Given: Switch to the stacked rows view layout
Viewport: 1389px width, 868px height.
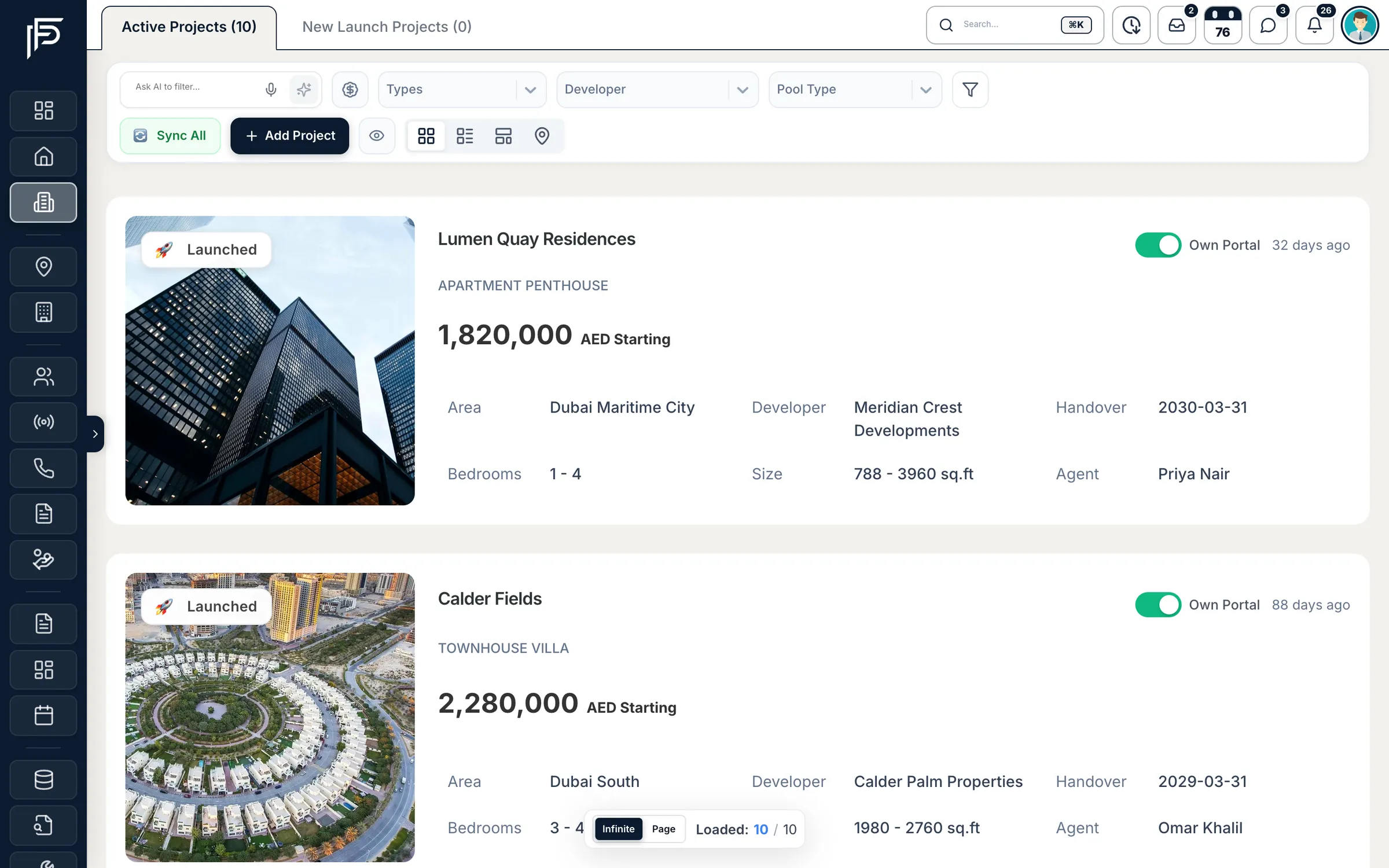Looking at the screenshot, I should click(504, 135).
